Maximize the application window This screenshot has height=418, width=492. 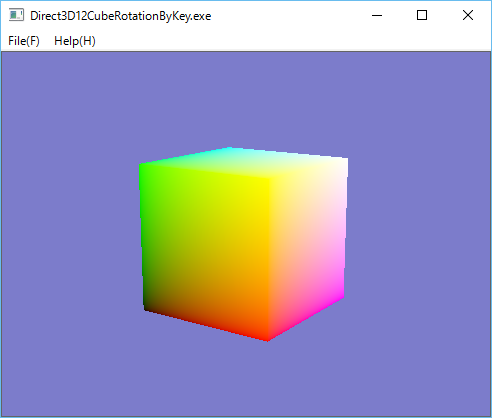click(x=422, y=15)
